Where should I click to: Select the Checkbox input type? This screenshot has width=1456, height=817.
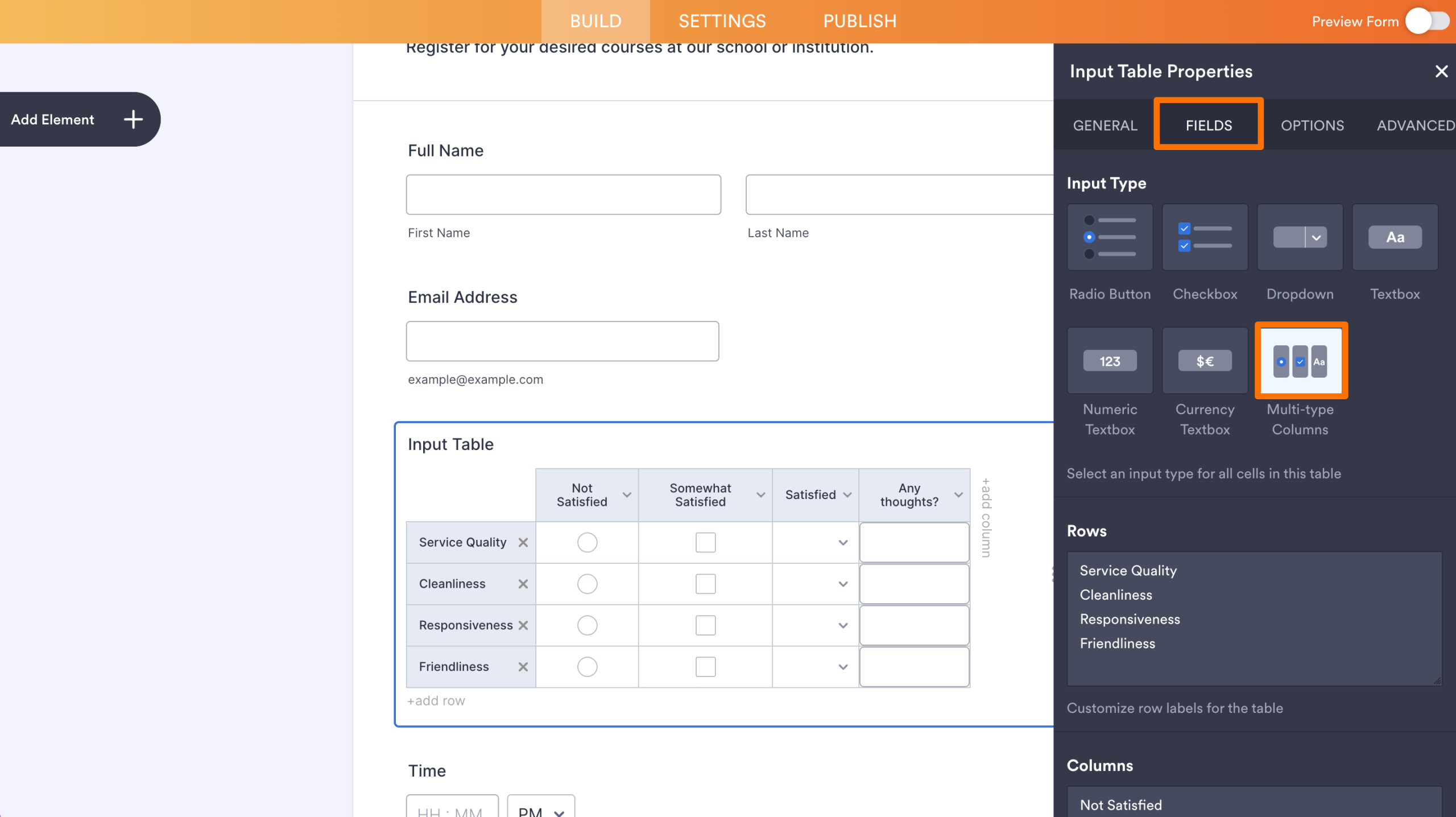1204,237
